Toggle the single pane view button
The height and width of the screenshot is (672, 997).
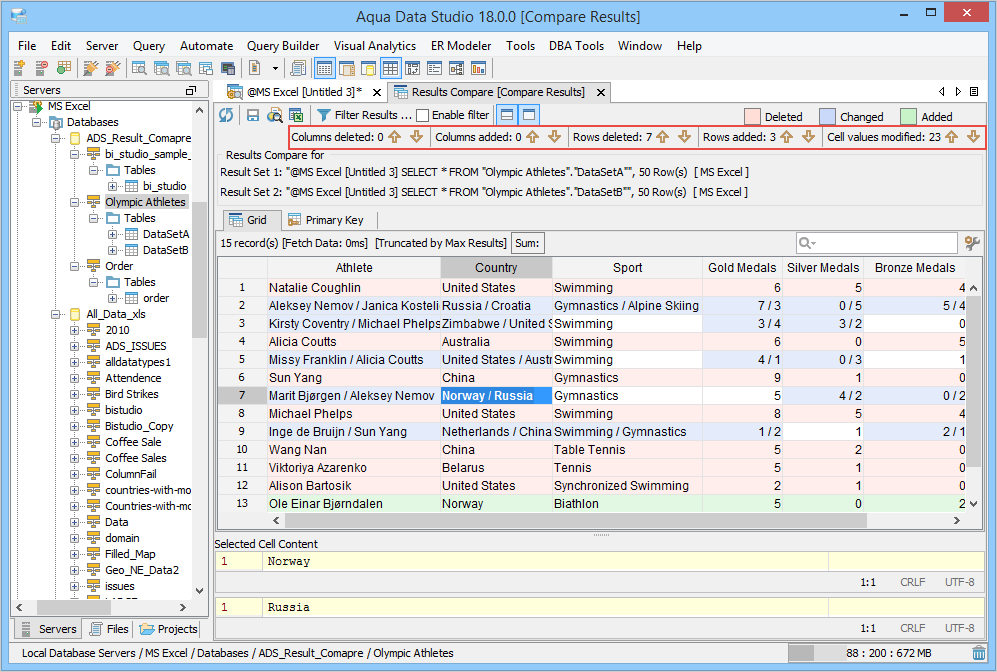(528, 115)
